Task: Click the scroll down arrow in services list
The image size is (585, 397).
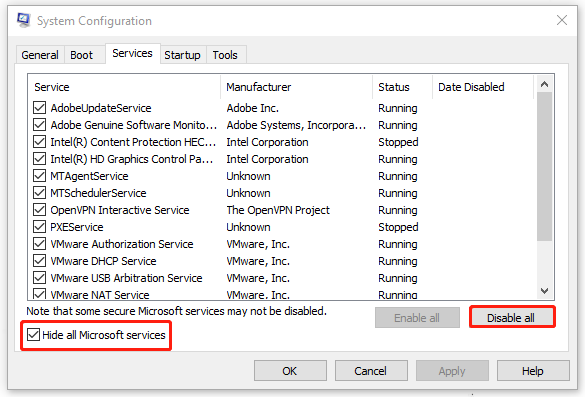Action: click(544, 291)
